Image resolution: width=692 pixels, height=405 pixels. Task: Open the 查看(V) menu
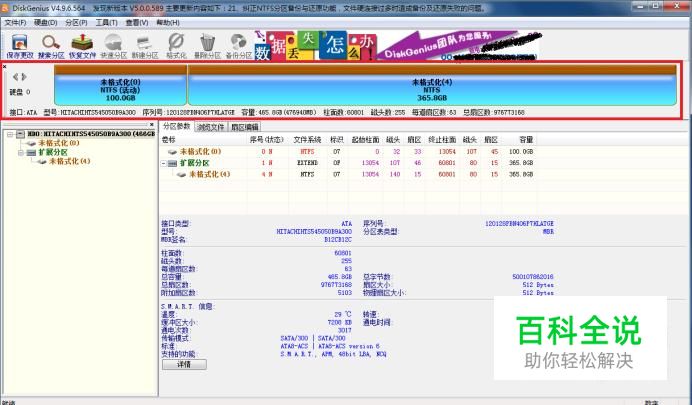click(x=137, y=22)
